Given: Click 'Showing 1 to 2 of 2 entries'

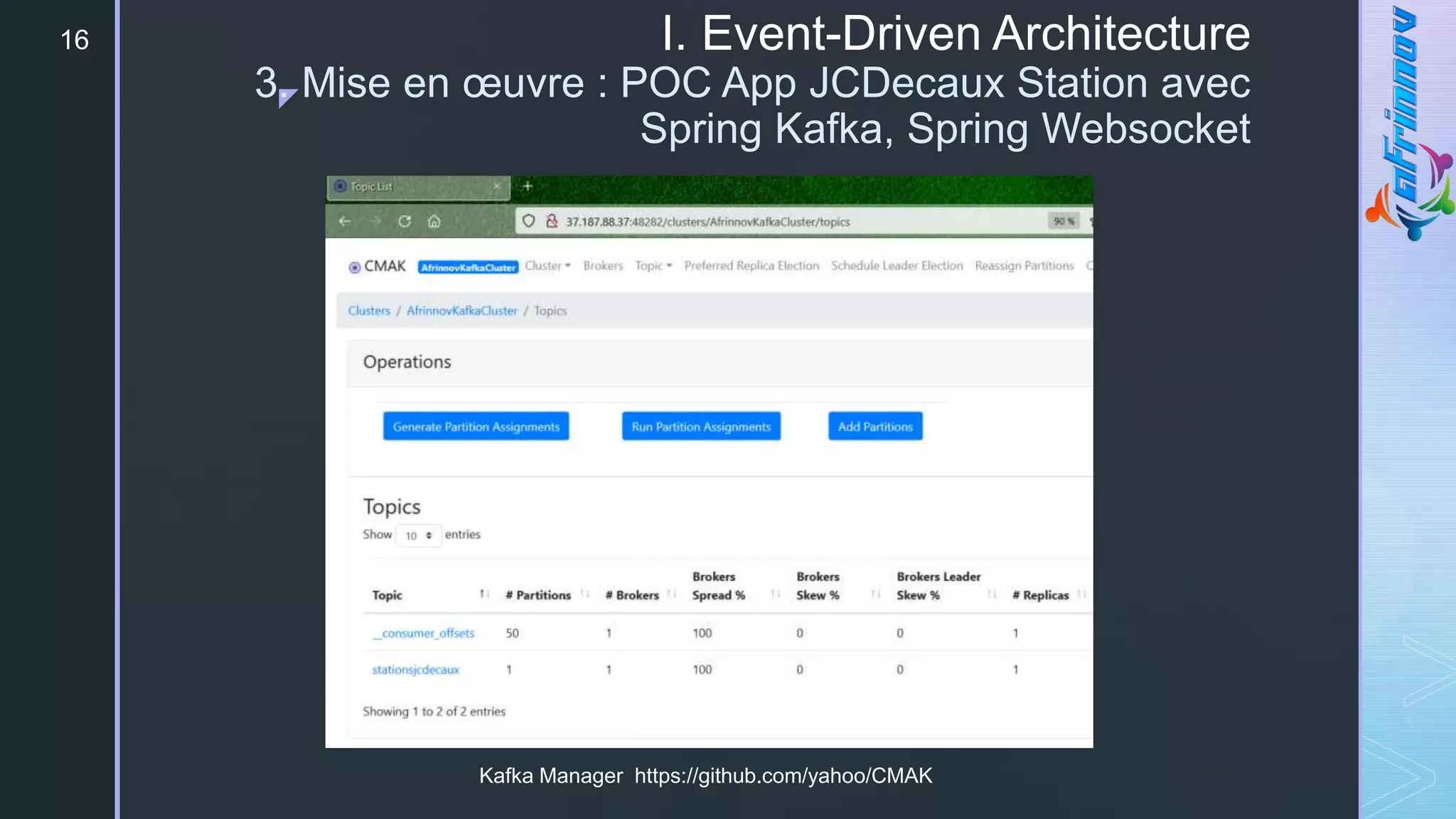Looking at the screenshot, I should (x=434, y=712).
